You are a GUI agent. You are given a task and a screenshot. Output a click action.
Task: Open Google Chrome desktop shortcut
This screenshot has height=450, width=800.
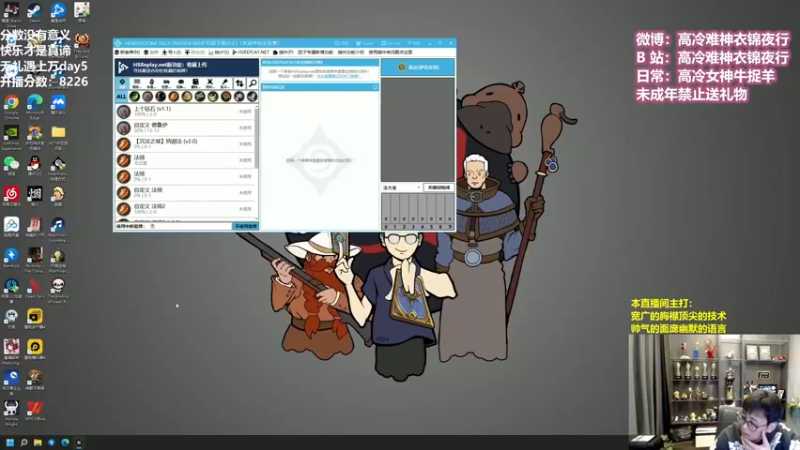[11, 107]
